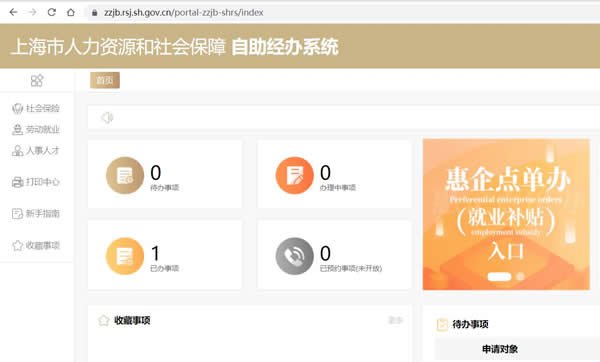Click the 劳动就业 person icon

point(18,130)
